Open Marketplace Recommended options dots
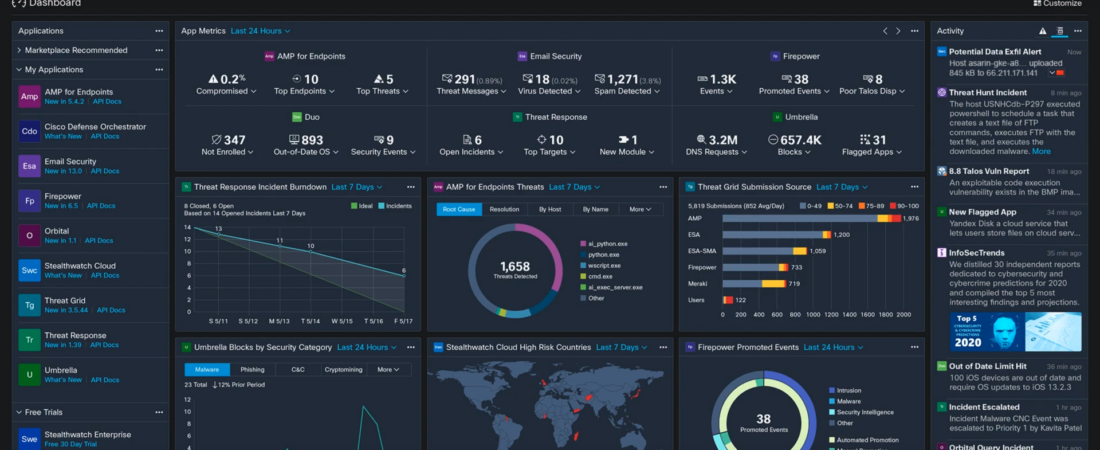The image size is (1100, 450). 159,51
